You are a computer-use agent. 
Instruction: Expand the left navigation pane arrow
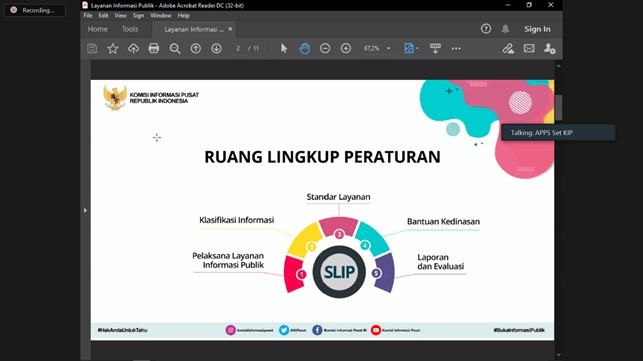(85, 210)
